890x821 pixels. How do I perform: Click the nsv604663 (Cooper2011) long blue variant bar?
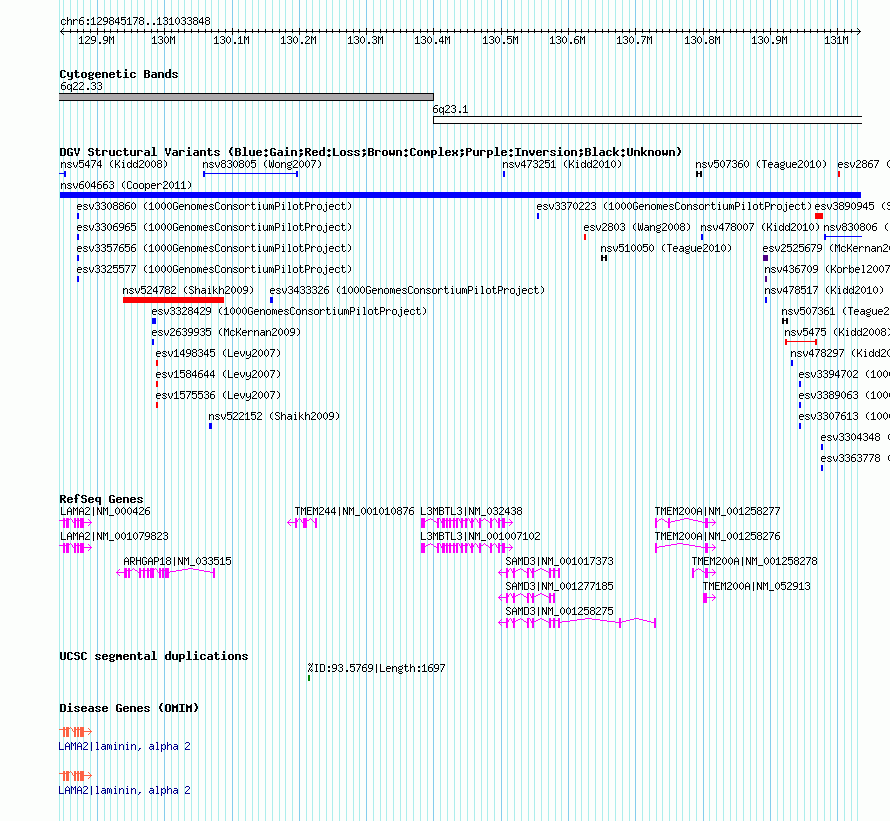[x=460, y=195]
